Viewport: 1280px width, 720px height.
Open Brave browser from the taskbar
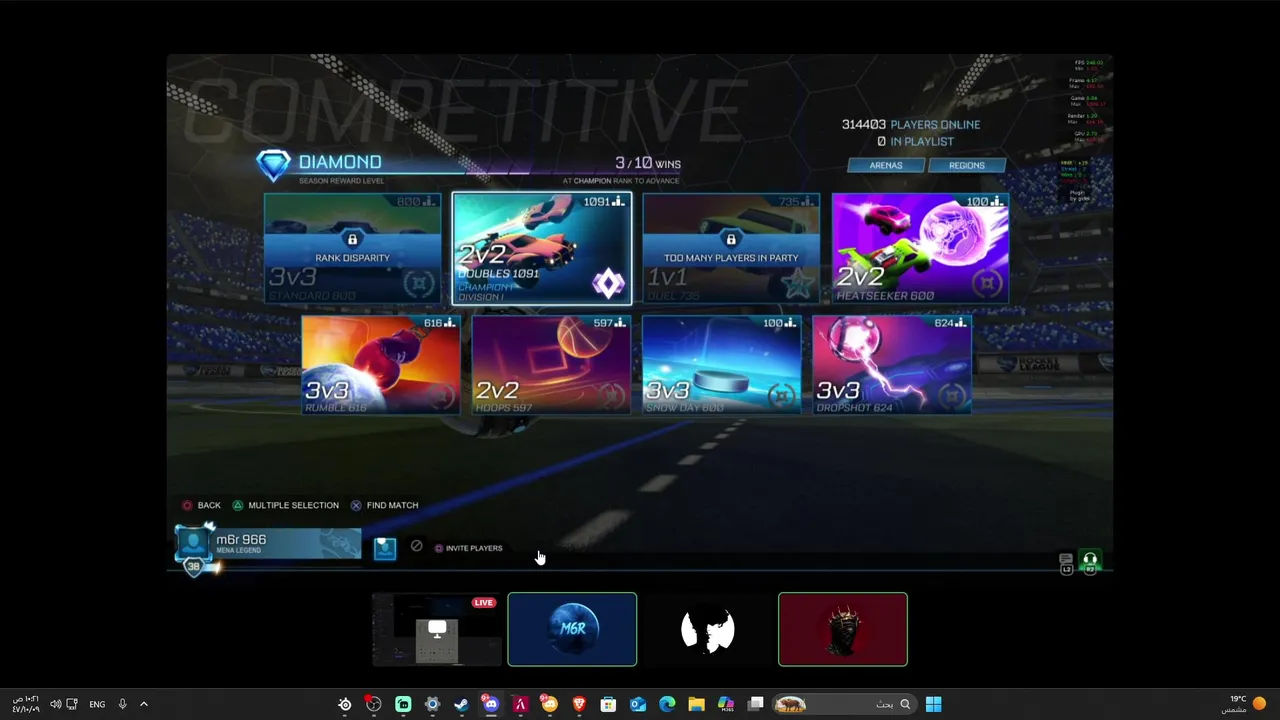point(579,704)
